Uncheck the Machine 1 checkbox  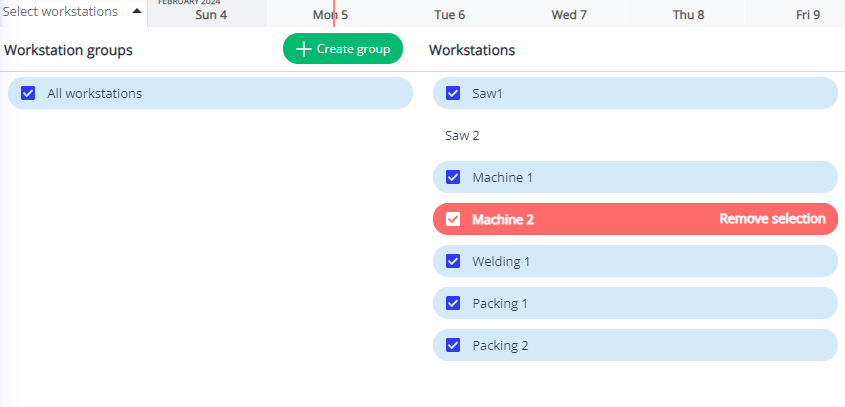[453, 177]
